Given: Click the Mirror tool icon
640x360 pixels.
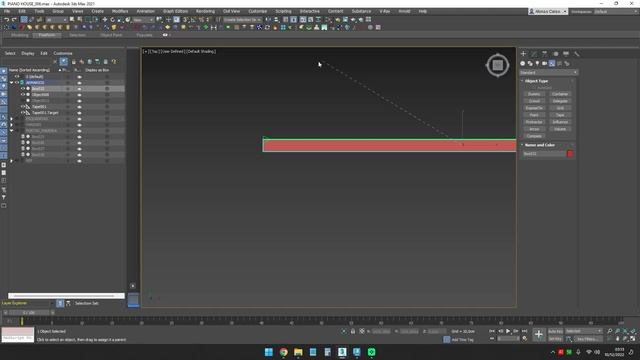Looking at the screenshot, I should [268, 19].
